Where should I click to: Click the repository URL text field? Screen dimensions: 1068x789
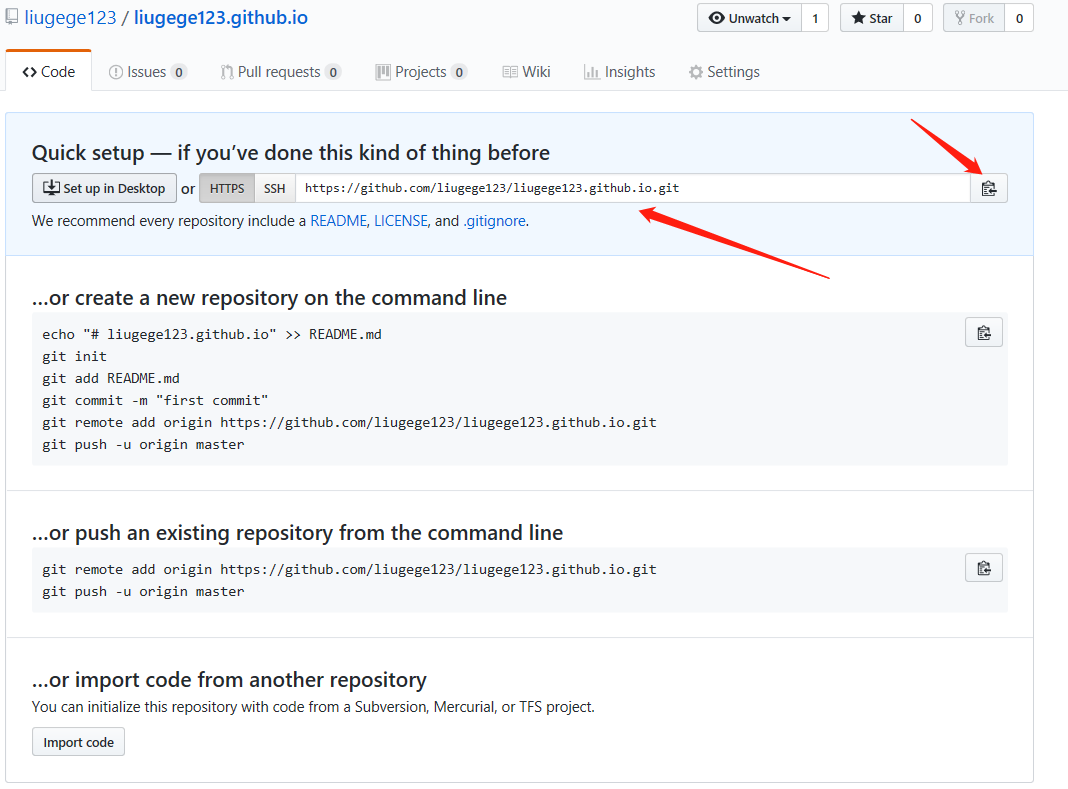point(632,188)
